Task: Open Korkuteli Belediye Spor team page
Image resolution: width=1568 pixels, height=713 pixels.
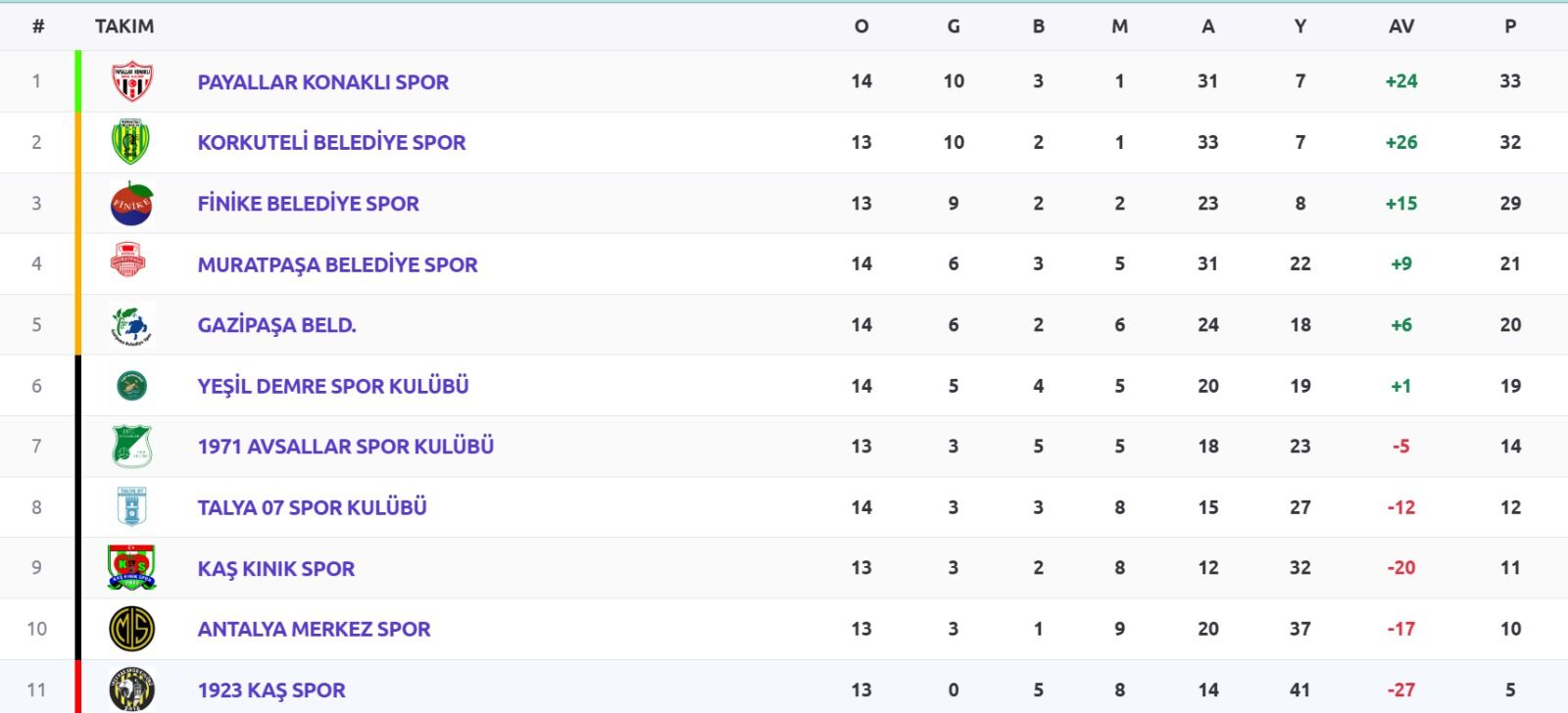Action: coord(331,143)
